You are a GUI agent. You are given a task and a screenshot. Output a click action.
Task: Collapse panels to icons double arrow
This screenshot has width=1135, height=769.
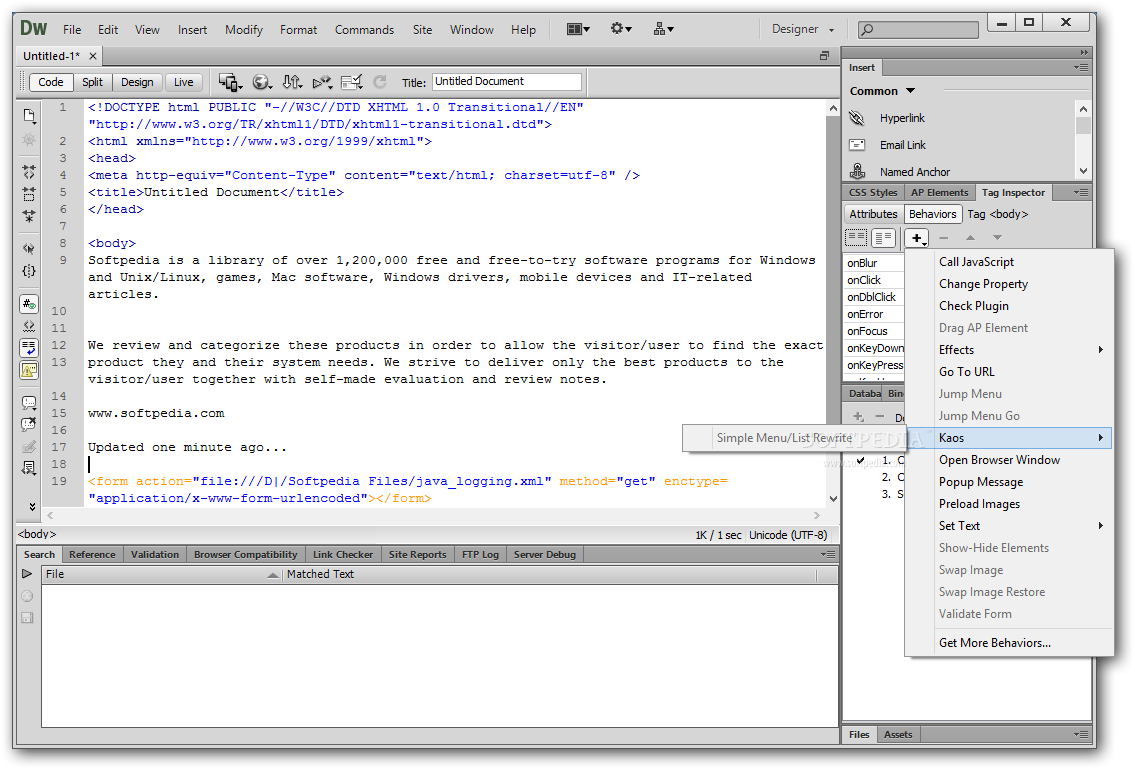click(x=1084, y=52)
